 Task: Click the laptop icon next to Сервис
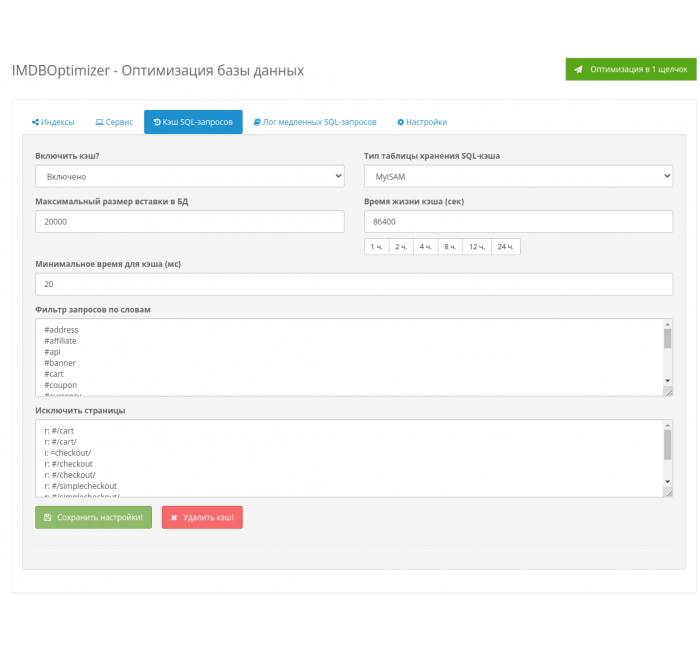(x=99, y=122)
